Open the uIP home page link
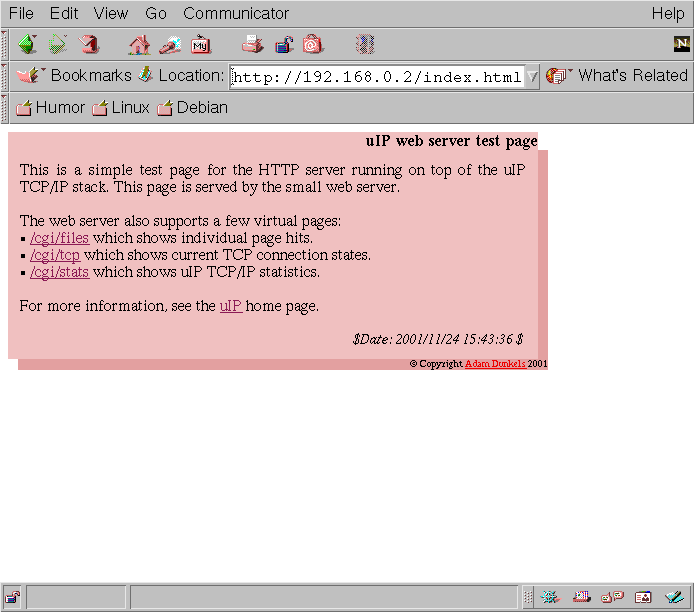This screenshot has width=694, height=612. [x=231, y=306]
